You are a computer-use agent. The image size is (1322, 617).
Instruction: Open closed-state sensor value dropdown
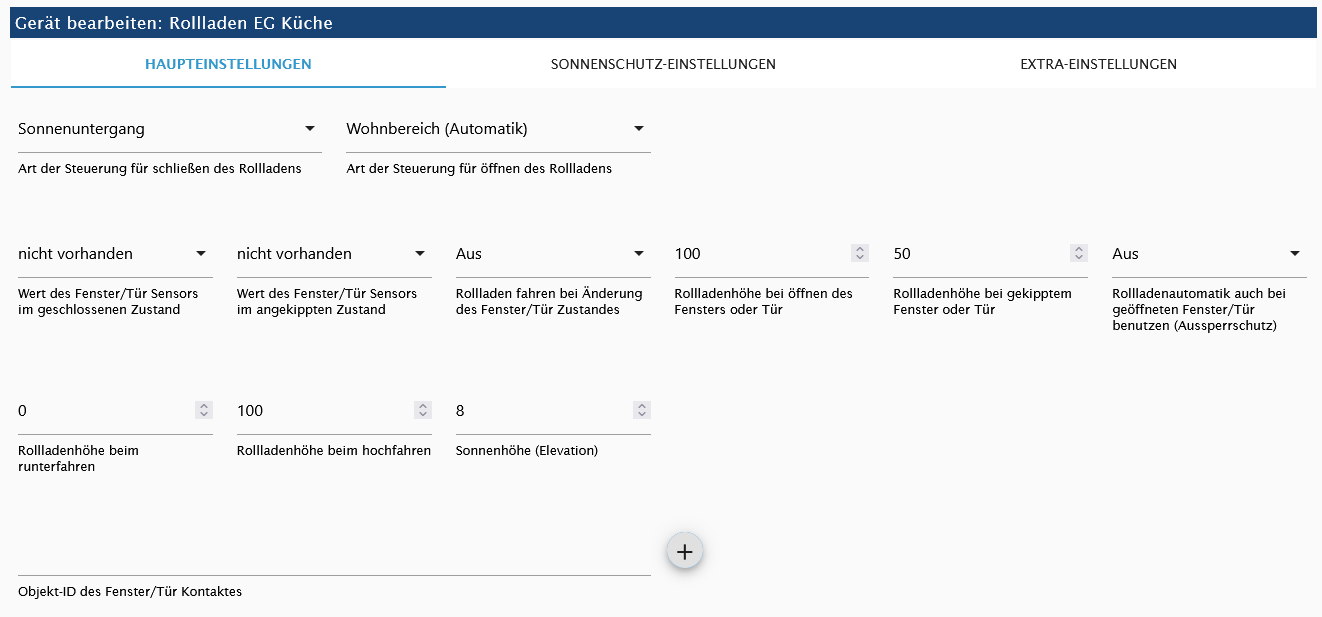coord(114,254)
